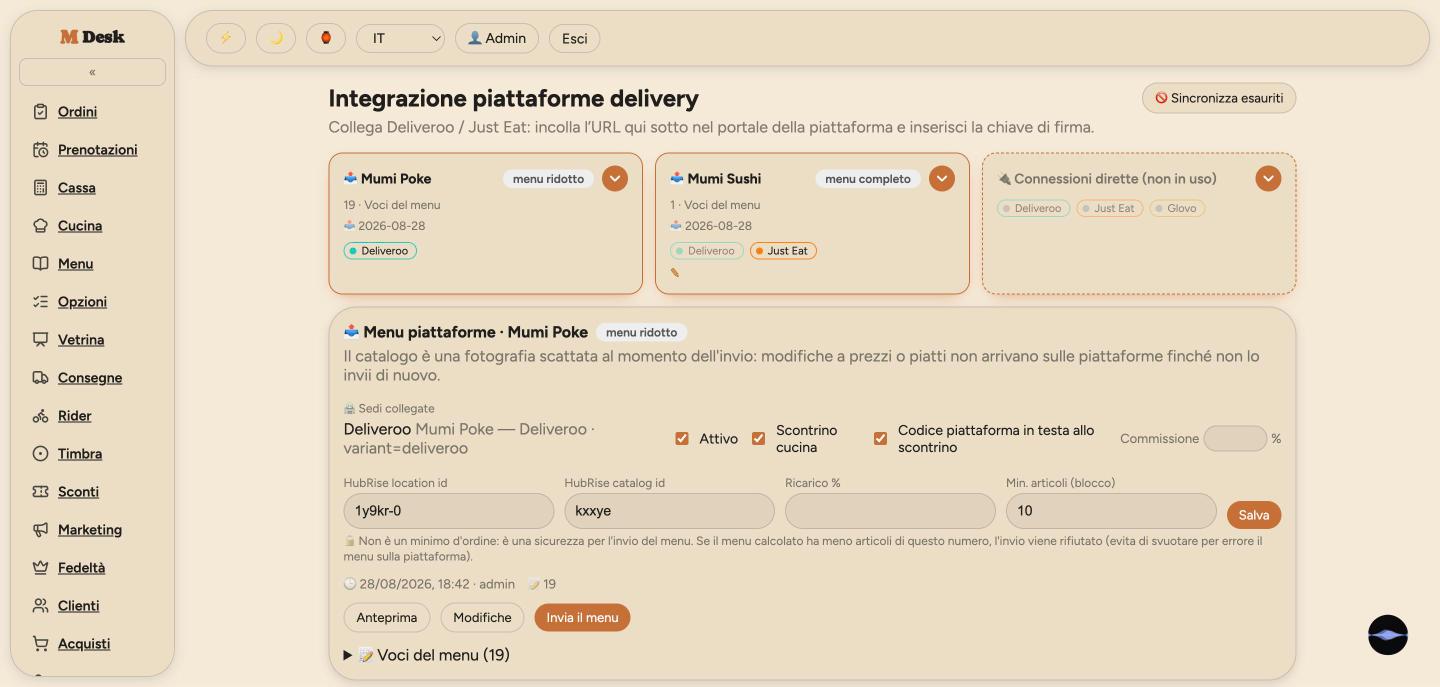Image resolution: width=1440 pixels, height=687 pixels.
Task: Click the Ricarico % input field
Action: pos(890,511)
